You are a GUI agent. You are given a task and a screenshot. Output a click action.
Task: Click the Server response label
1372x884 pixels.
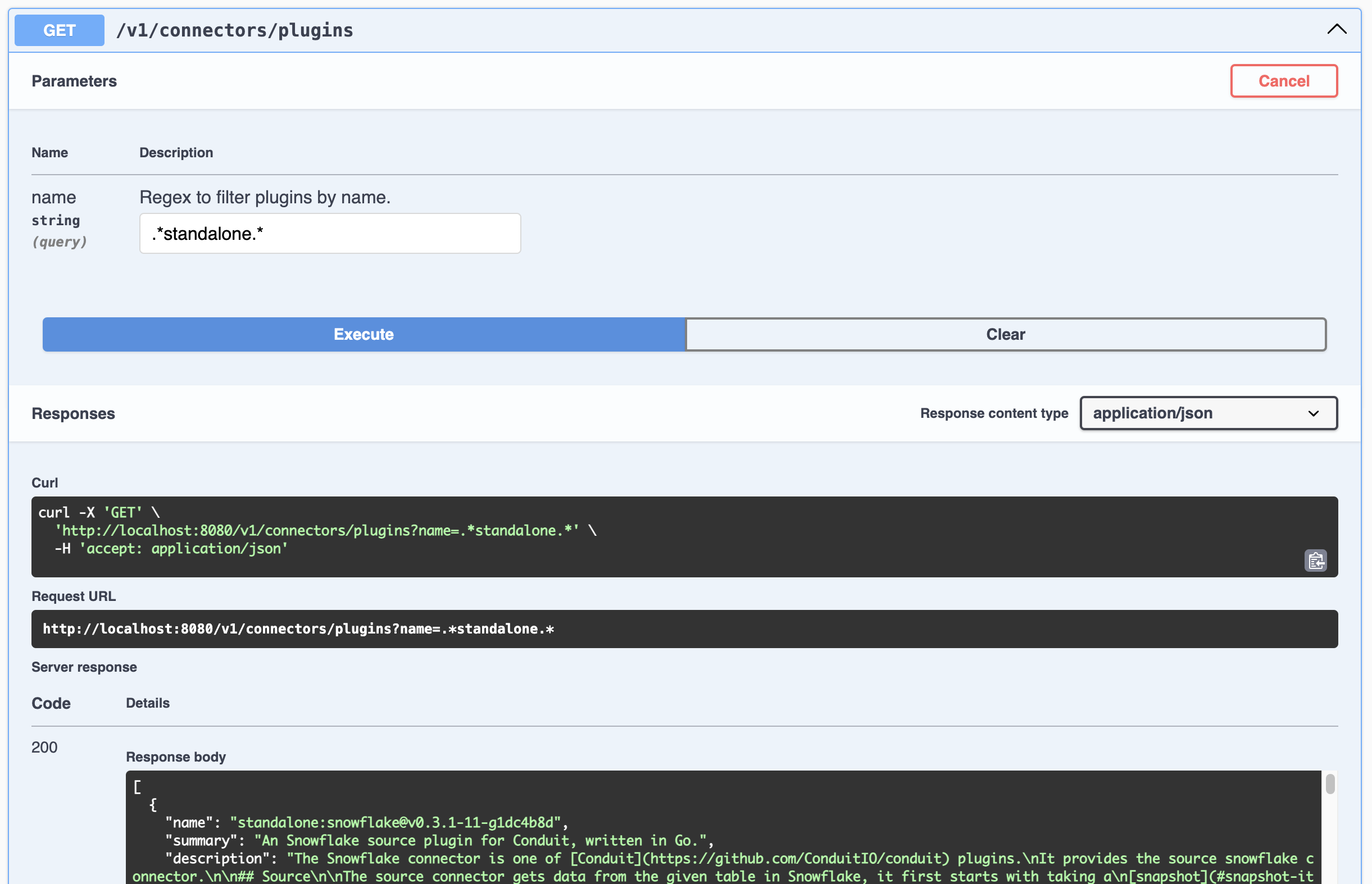tap(84, 667)
